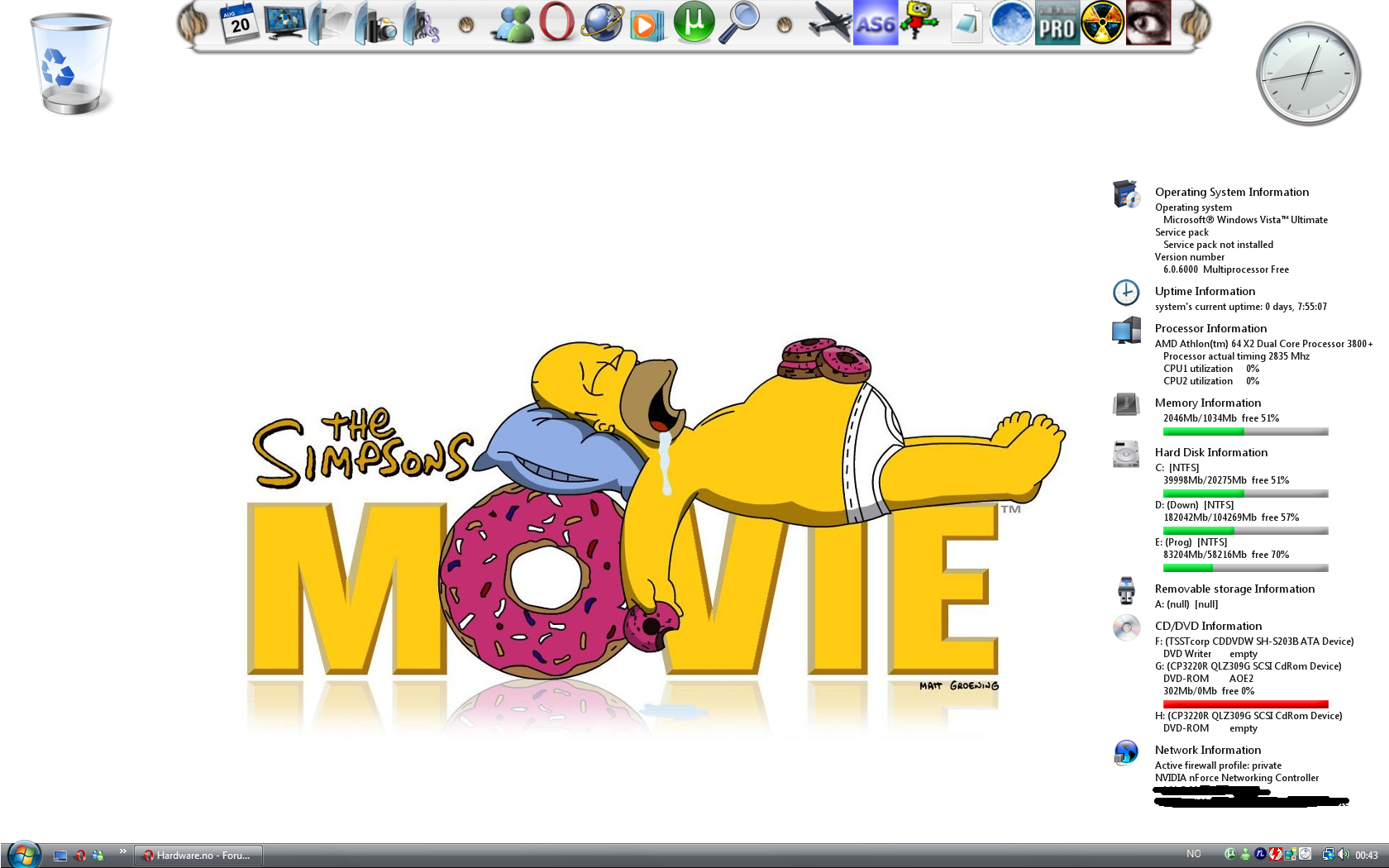This screenshot has height=868, width=1389.
Task: Click the Uptime Information clock icon
Action: point(1126,292)
